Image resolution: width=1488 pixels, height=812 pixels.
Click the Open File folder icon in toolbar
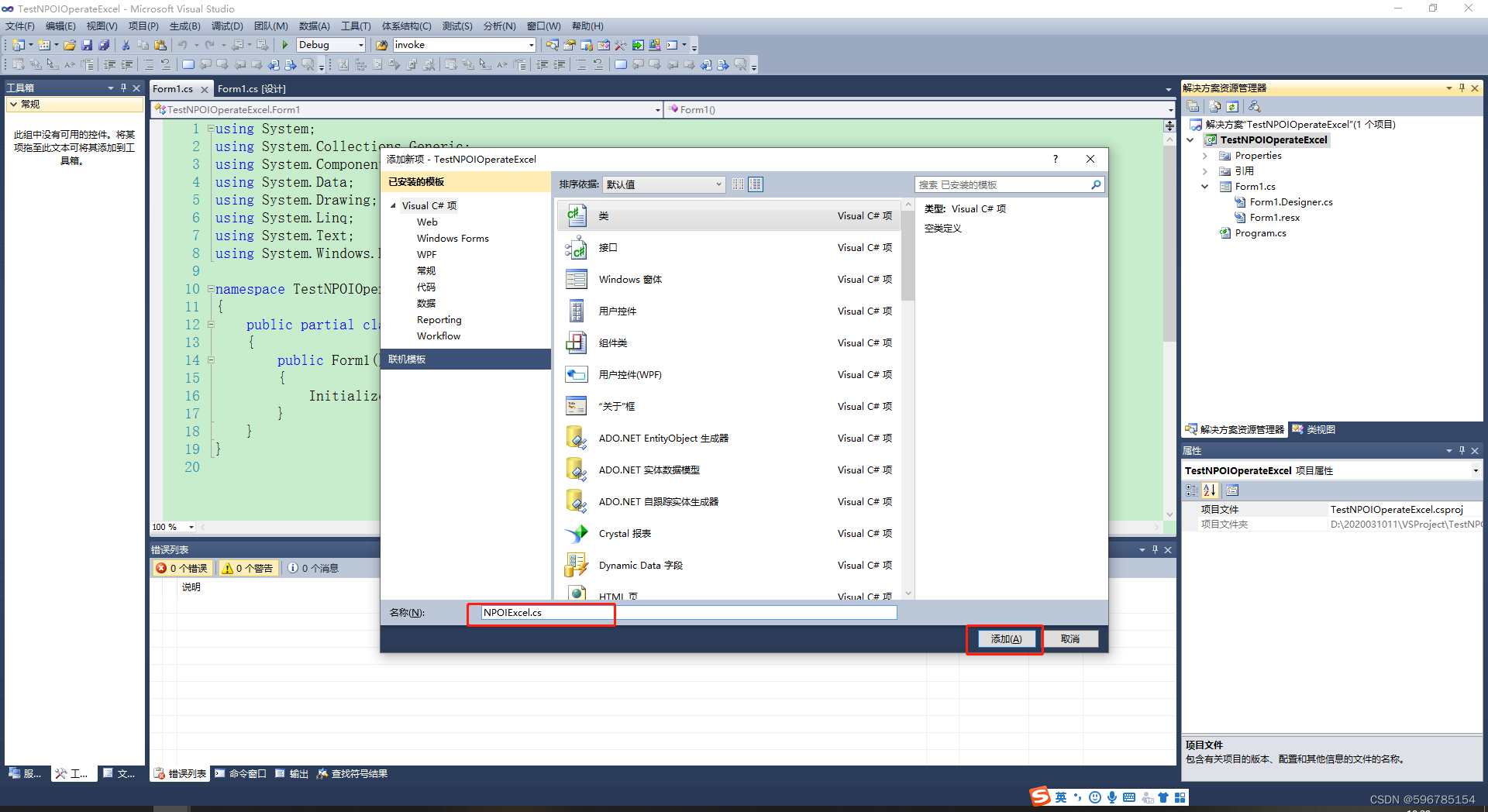point(70,45)
